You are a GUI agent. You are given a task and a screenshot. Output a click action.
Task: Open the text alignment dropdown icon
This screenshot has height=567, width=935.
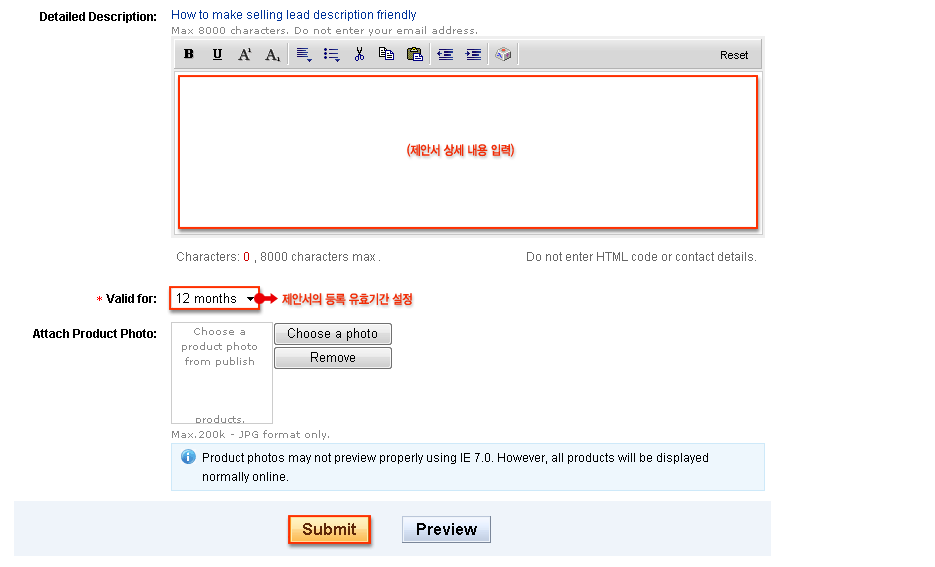(304, 55)
